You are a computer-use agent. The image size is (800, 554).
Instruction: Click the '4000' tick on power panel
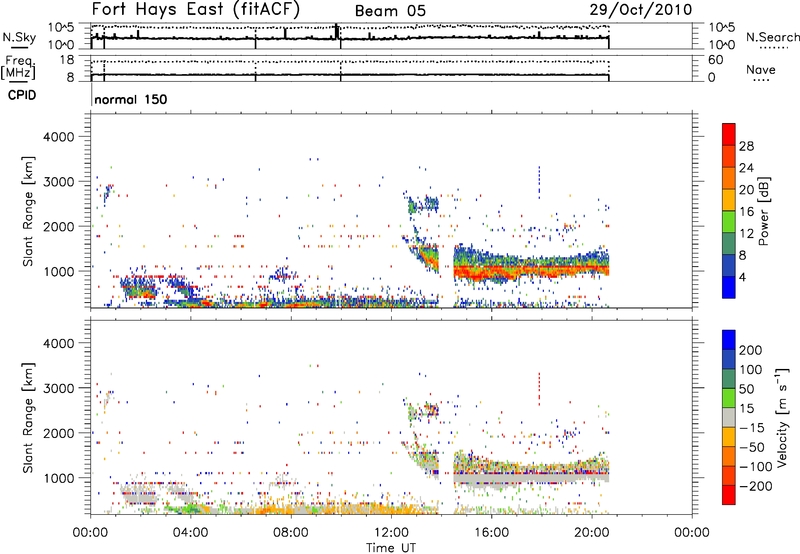(58, 137)
